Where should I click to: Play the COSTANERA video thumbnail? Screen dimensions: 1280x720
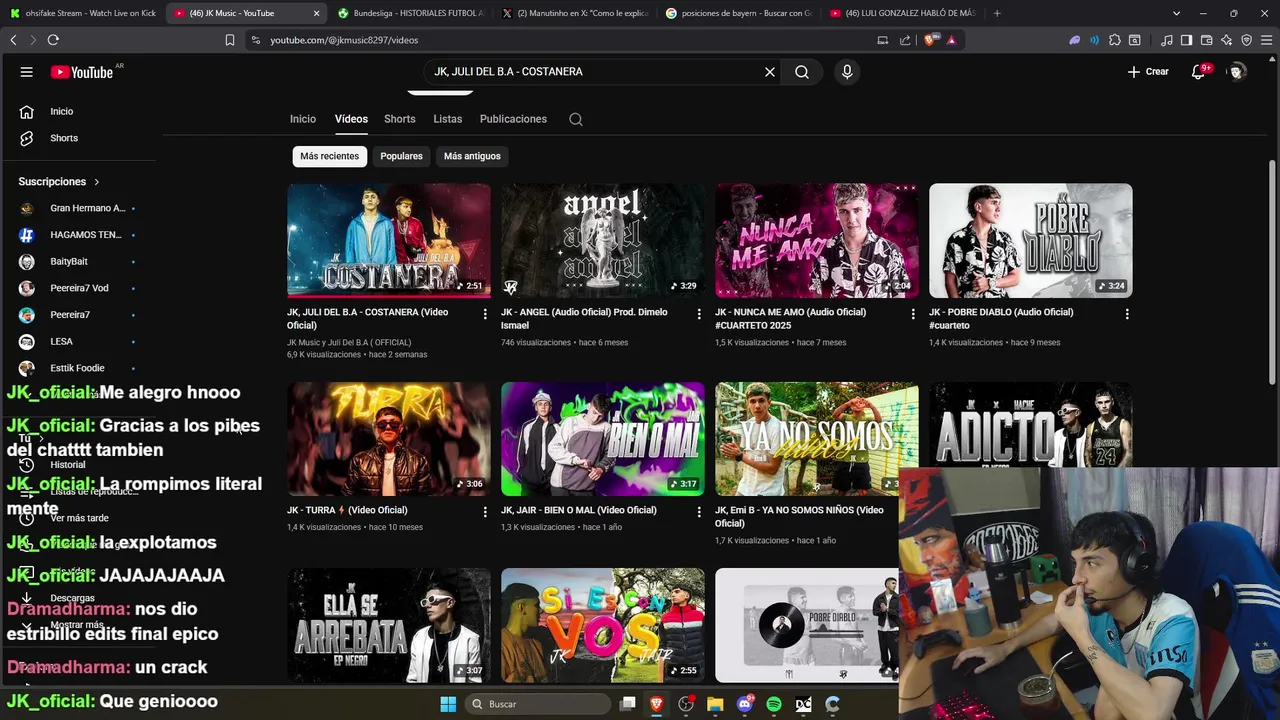389,240
